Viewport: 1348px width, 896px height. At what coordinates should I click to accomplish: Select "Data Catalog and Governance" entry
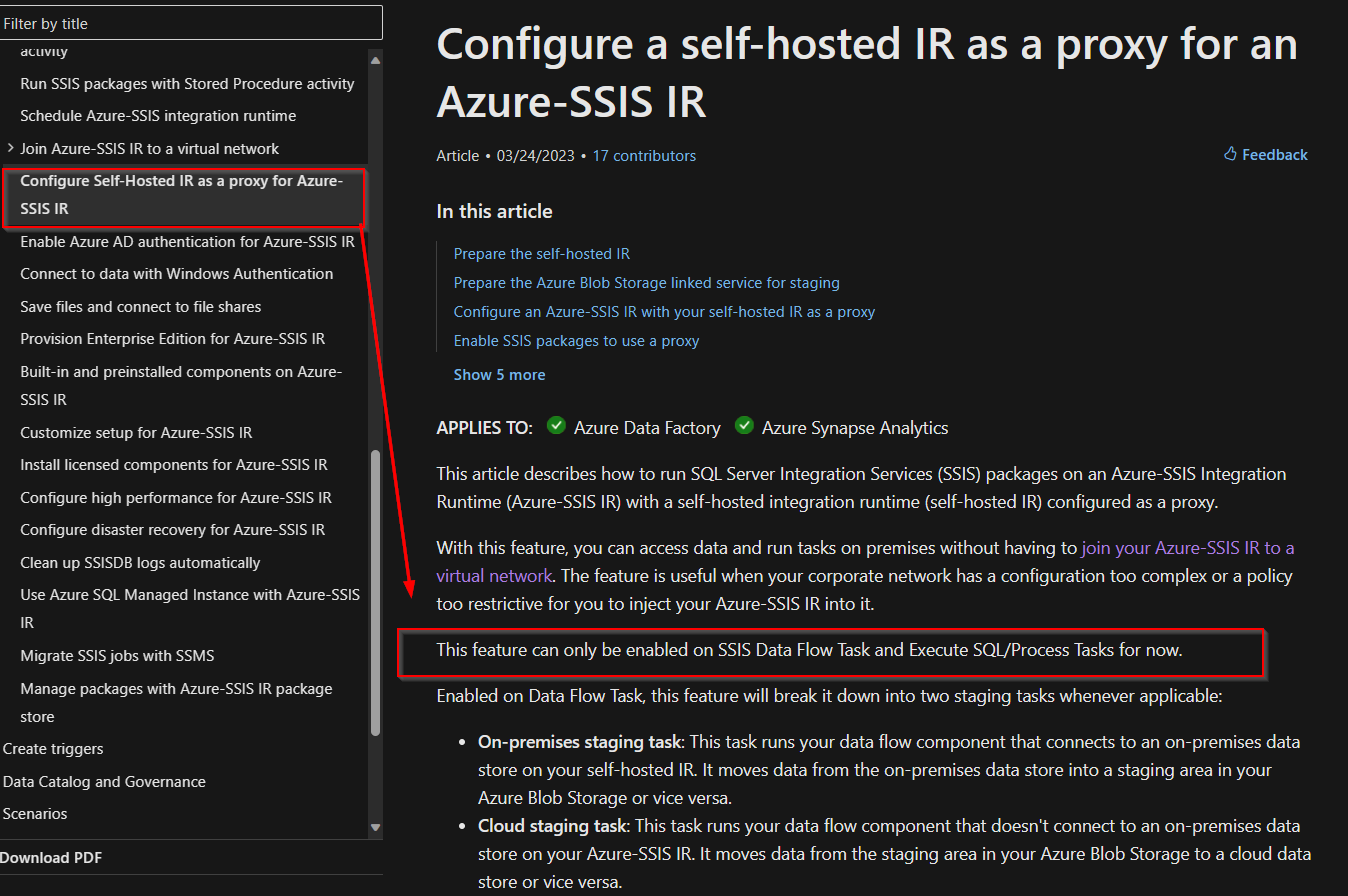(x=104, y=781)
